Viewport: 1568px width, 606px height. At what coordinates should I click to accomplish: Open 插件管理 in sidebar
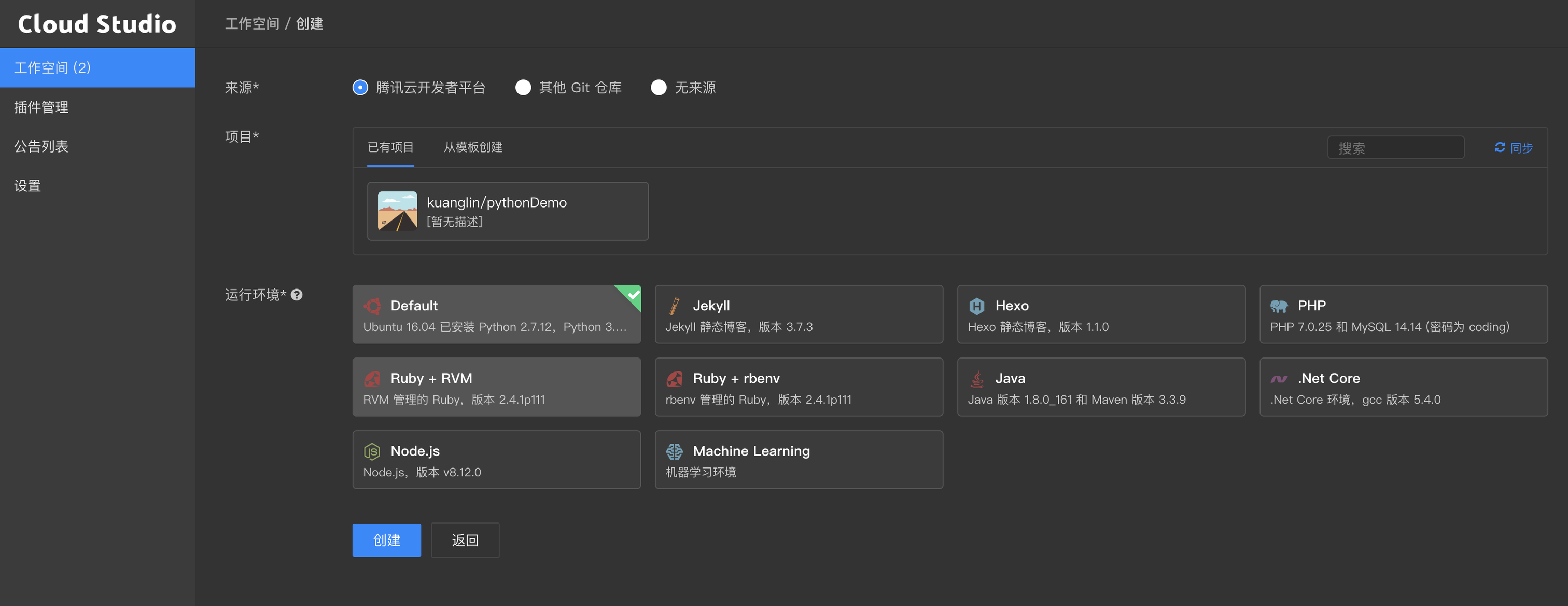(41, 107)
